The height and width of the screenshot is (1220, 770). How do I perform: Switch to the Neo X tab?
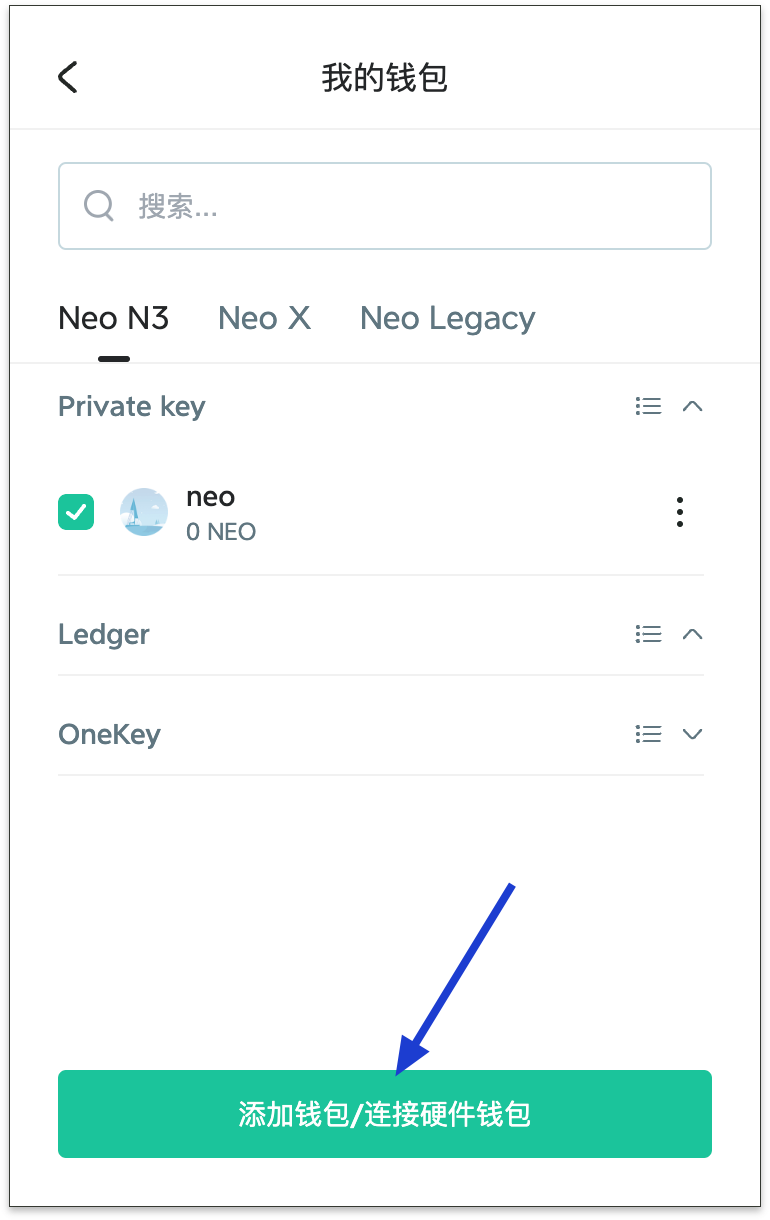click(264, 318)
